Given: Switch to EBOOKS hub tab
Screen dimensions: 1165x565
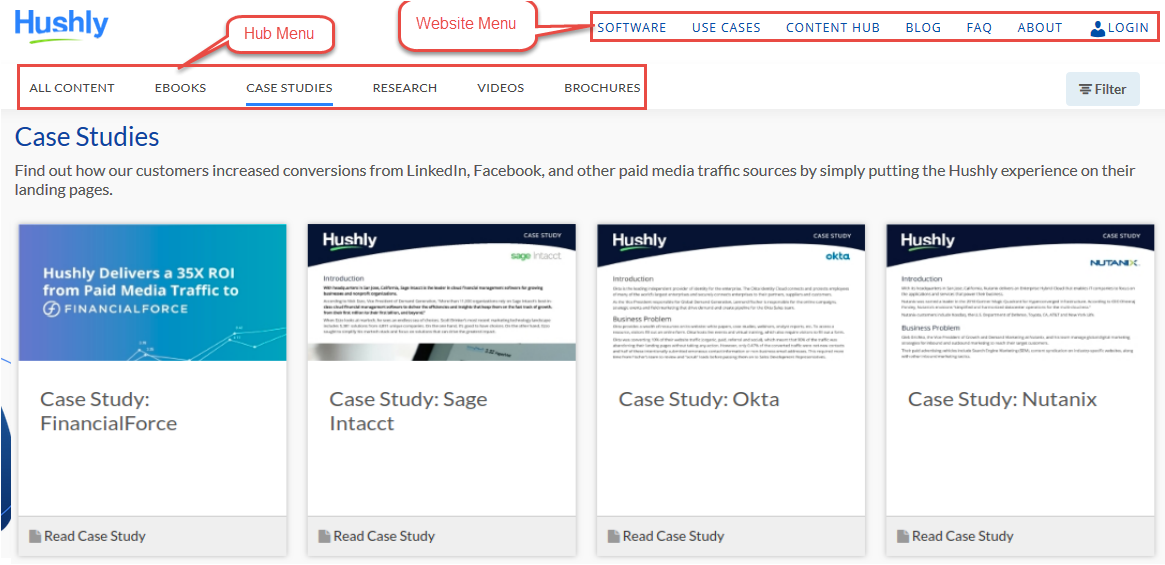Looking at the screenshot, I should click(181, 88).
